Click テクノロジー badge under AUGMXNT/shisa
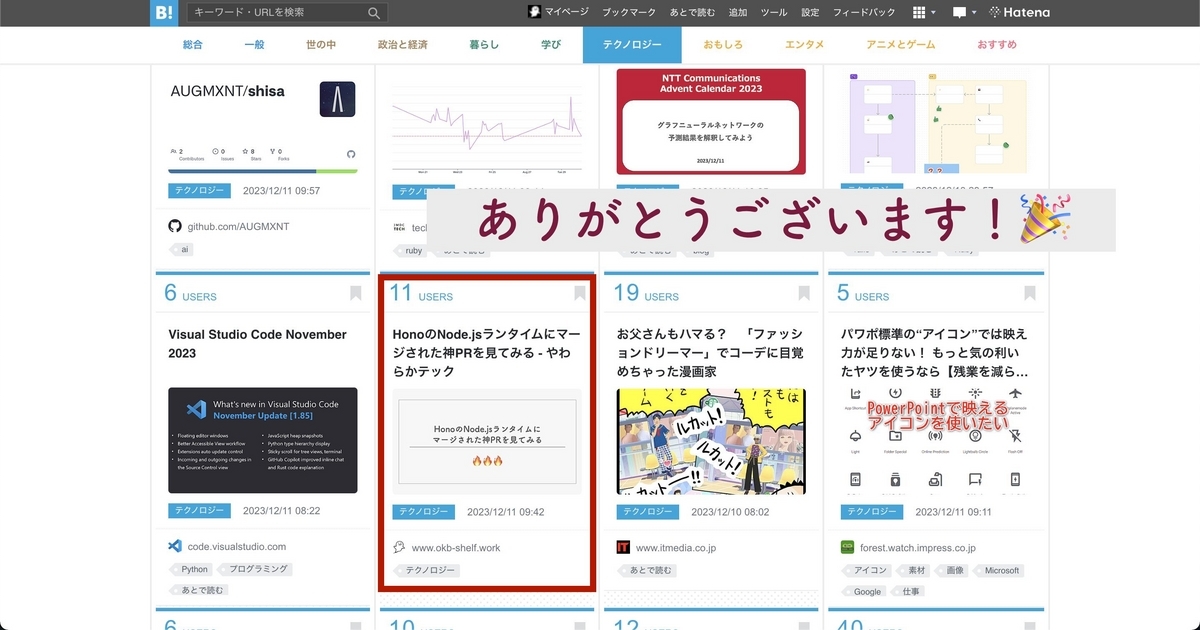 [x=199, y=190]
